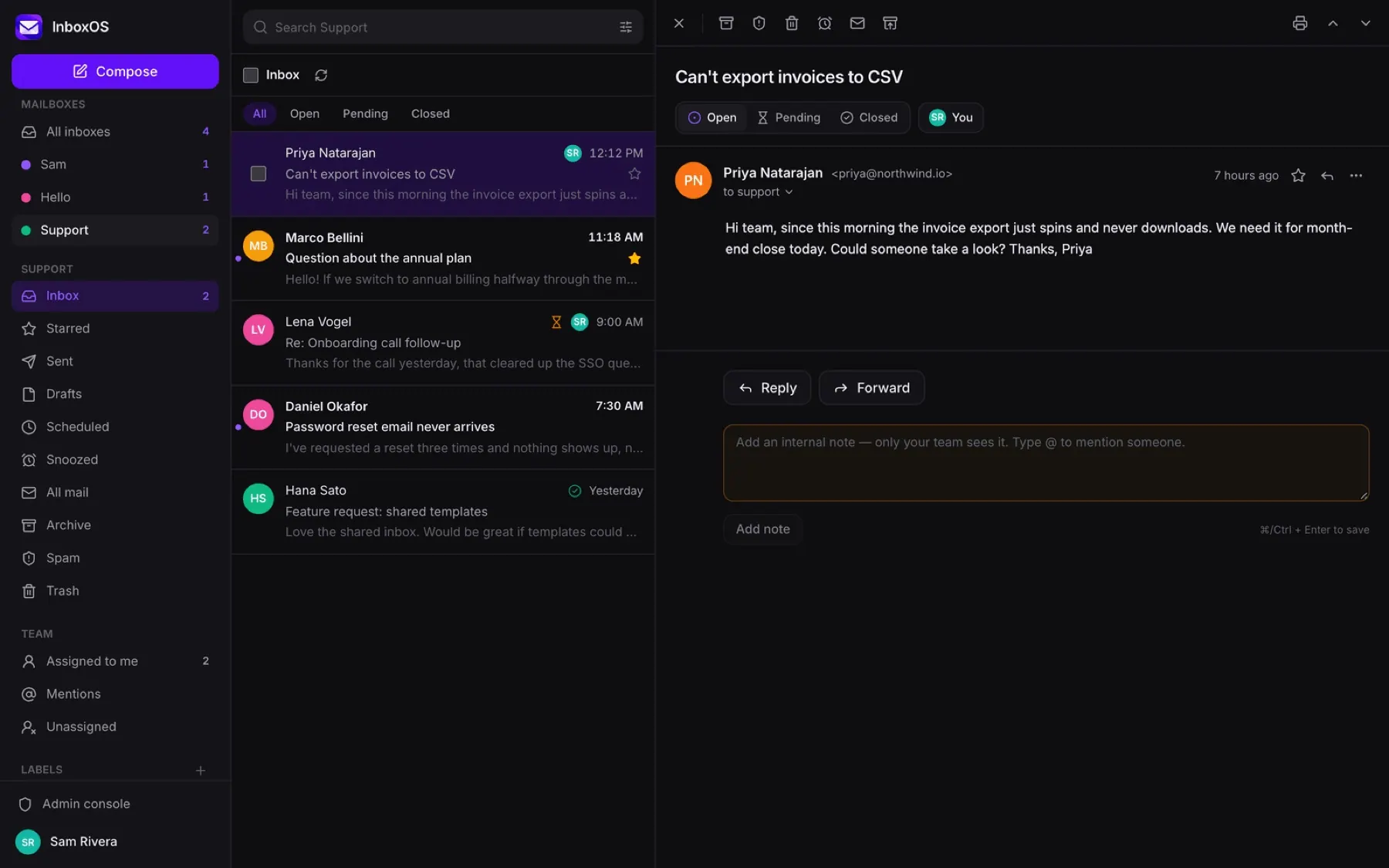Open the All mail folder

[x=115, y=492]
